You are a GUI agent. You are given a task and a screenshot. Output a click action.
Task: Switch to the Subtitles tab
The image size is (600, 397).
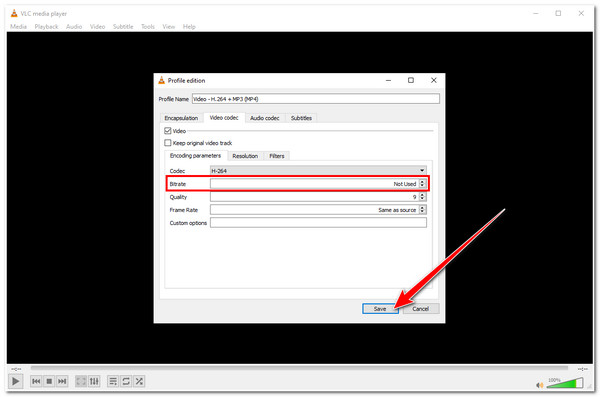(x=301, y=118)
